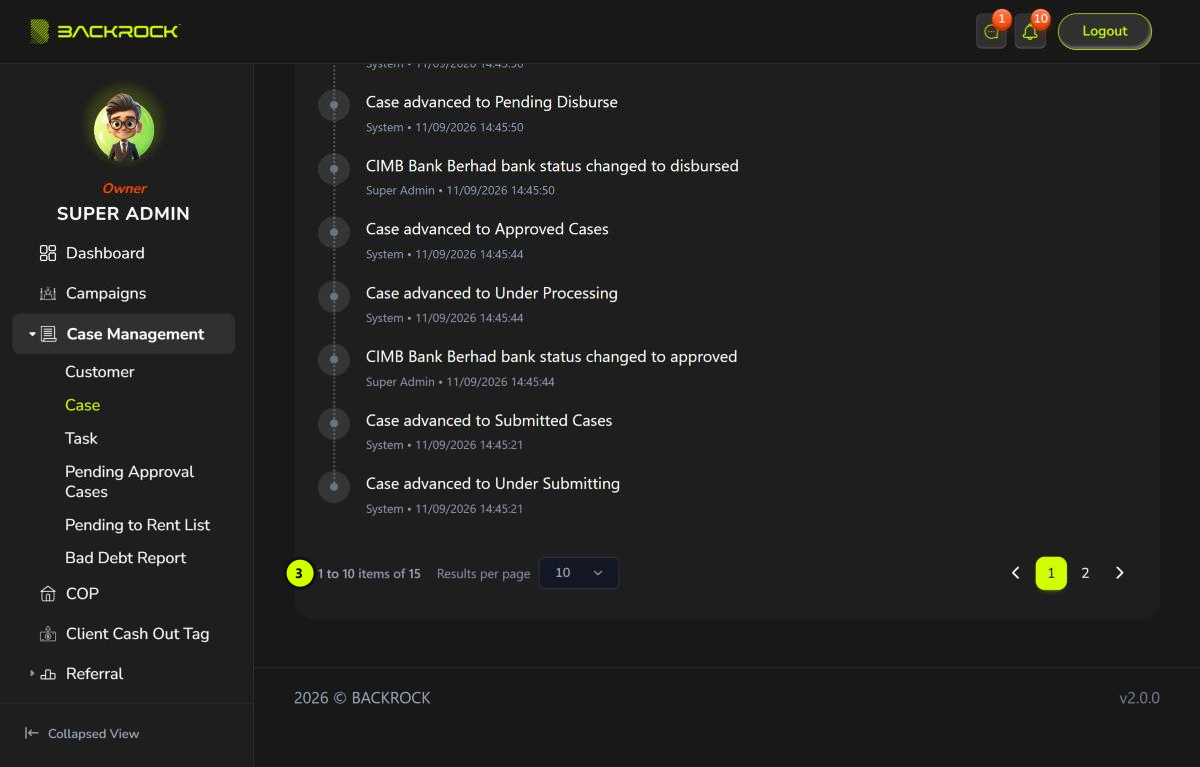Select the Case submenu item

coord(83,405)
